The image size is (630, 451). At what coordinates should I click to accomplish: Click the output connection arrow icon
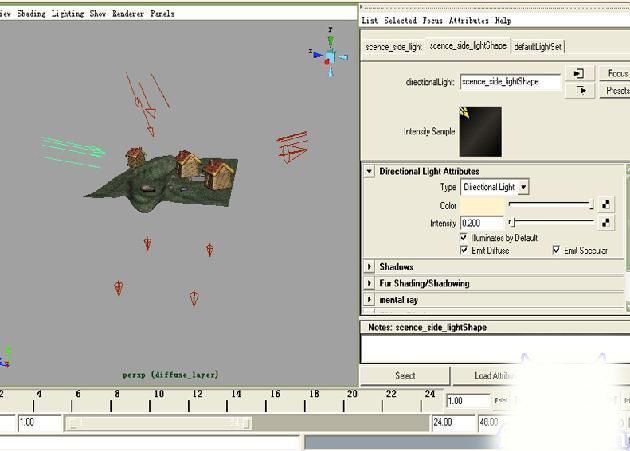(x=579, y=91)
